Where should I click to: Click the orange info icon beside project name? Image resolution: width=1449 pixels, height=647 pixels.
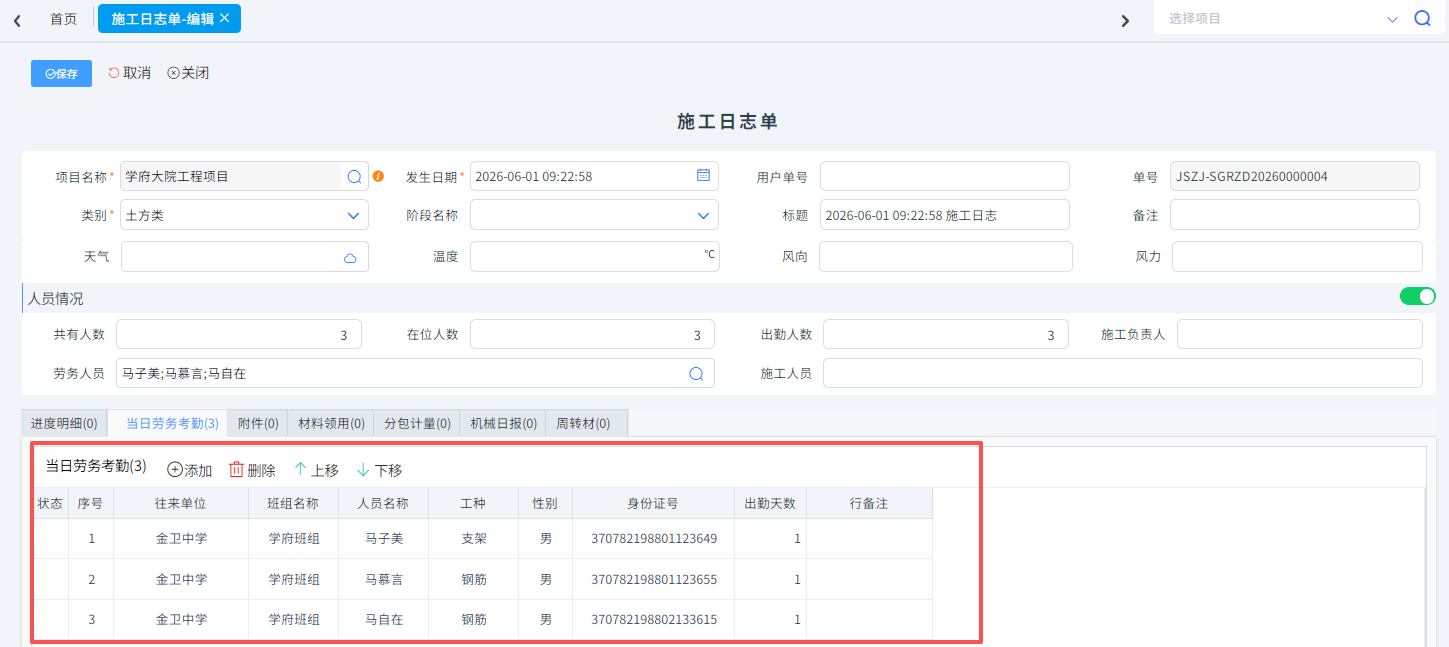(x=378, y=176)
